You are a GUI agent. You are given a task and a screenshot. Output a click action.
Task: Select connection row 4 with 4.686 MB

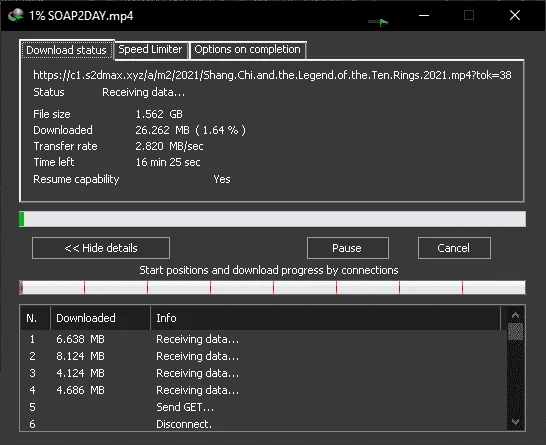pyautogui.click(x=263, y=390)
